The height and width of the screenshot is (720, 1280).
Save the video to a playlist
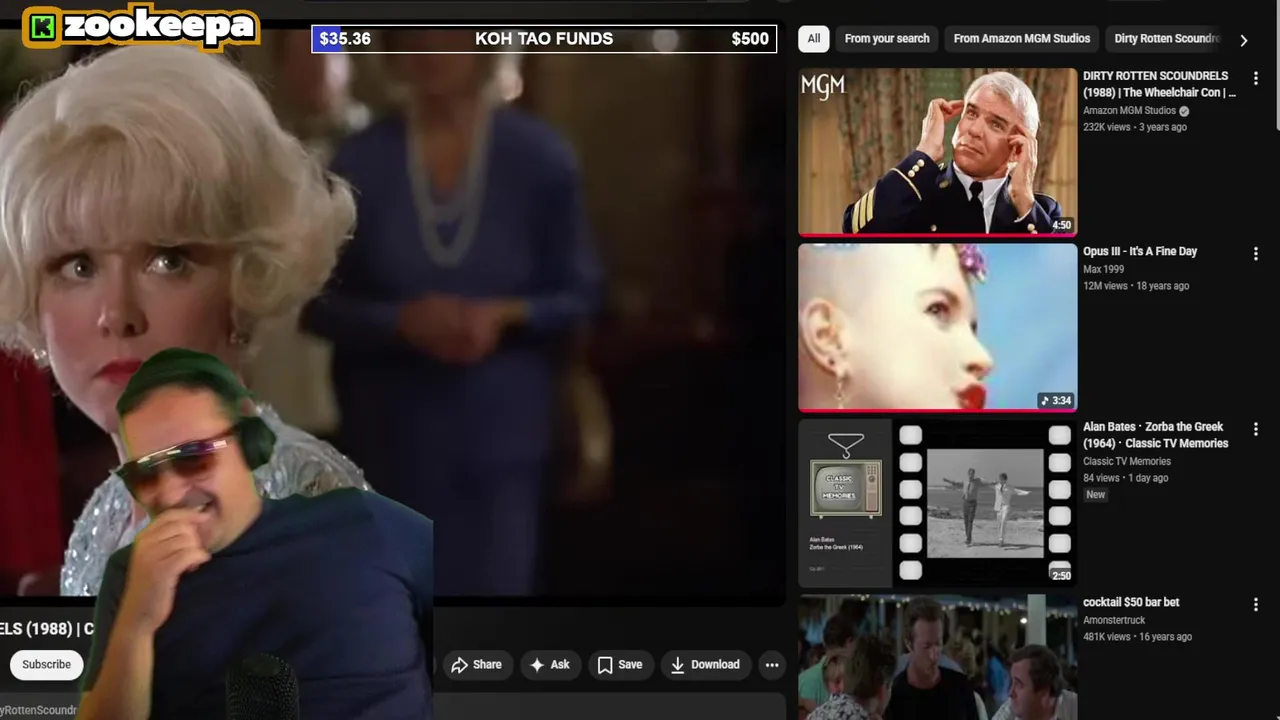click(620, 665)
